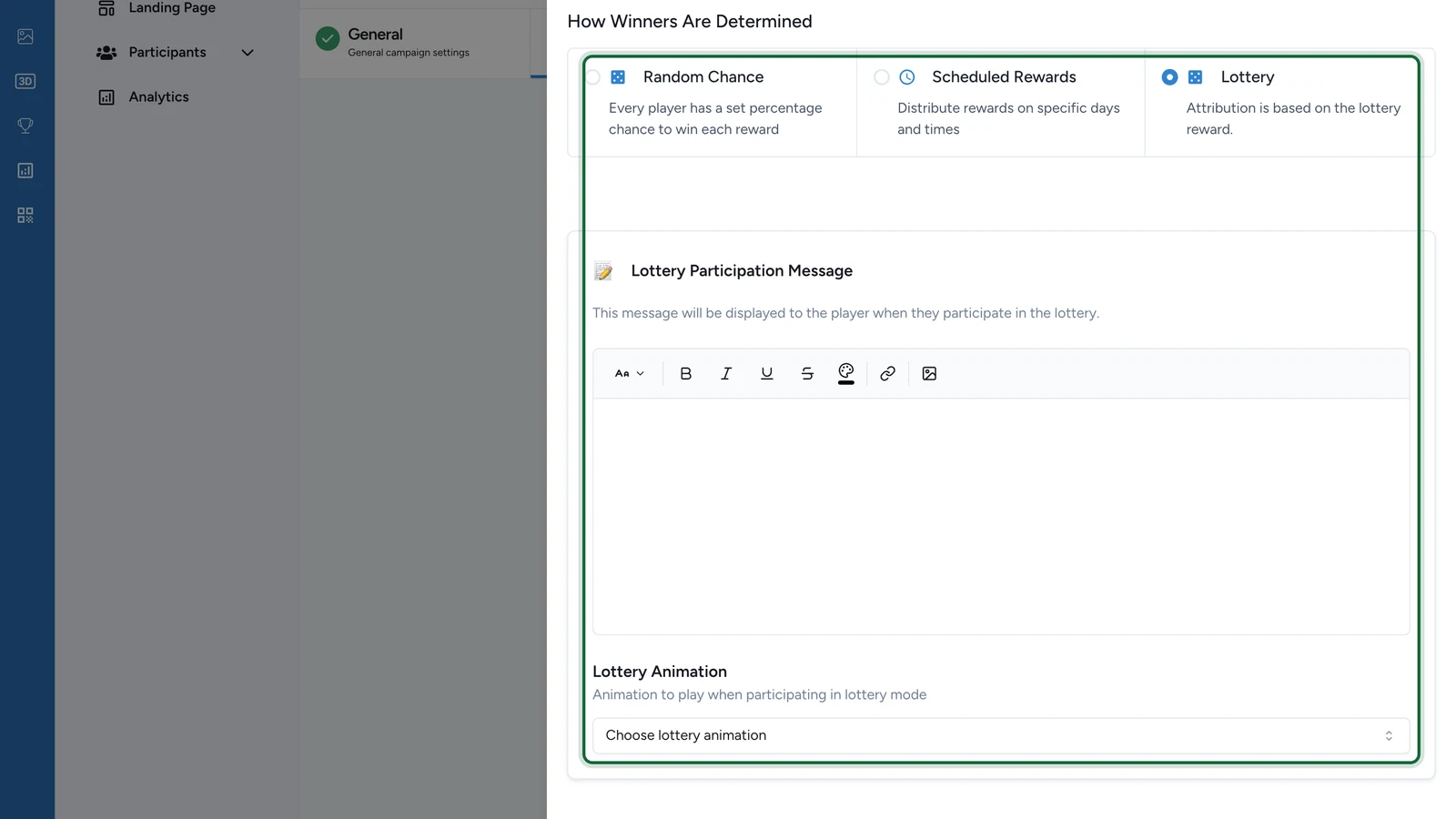
Task: Open the text color palette tool
Action: 846,373
